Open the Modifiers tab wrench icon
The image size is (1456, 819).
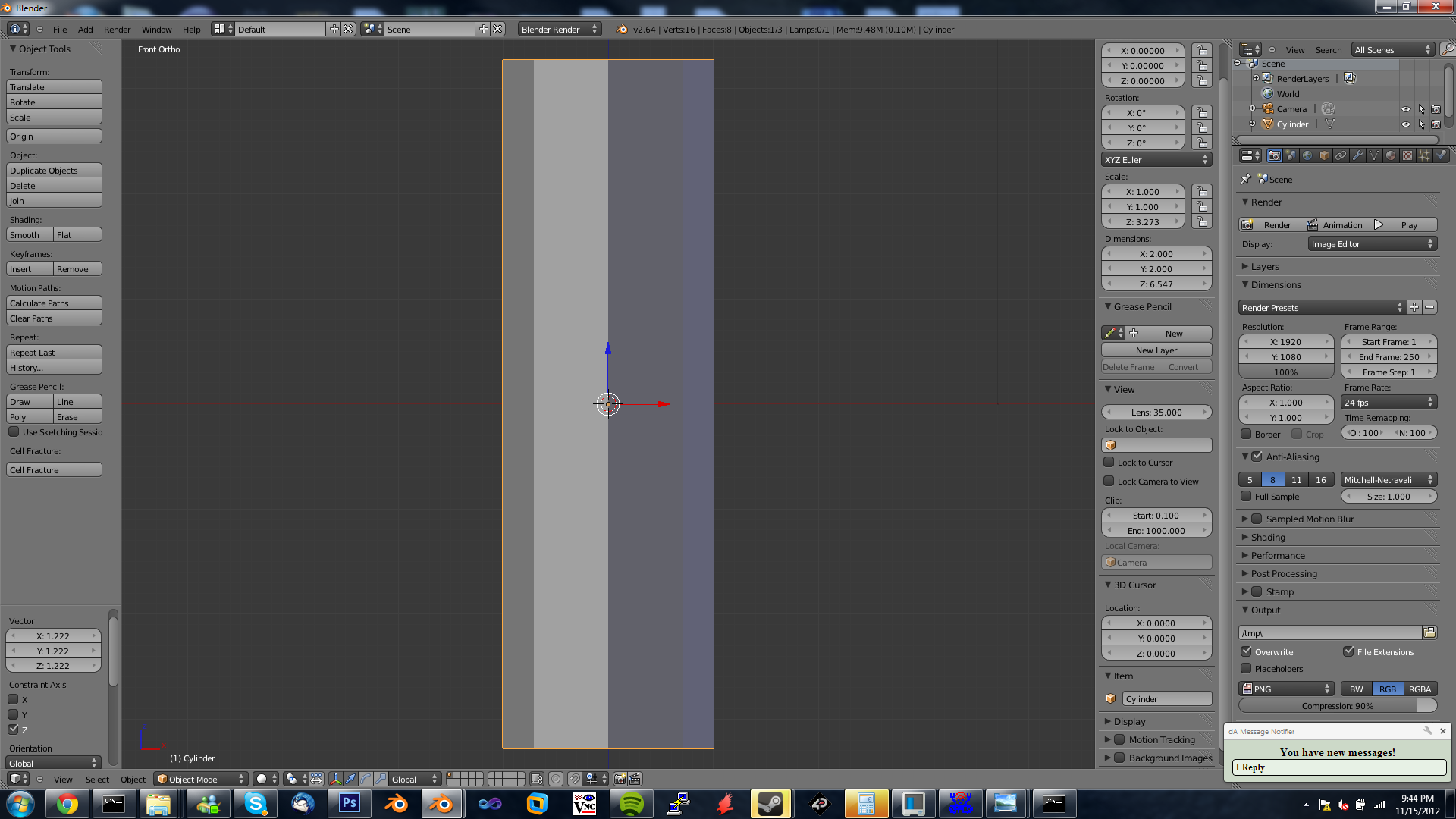click(1357, 155)
